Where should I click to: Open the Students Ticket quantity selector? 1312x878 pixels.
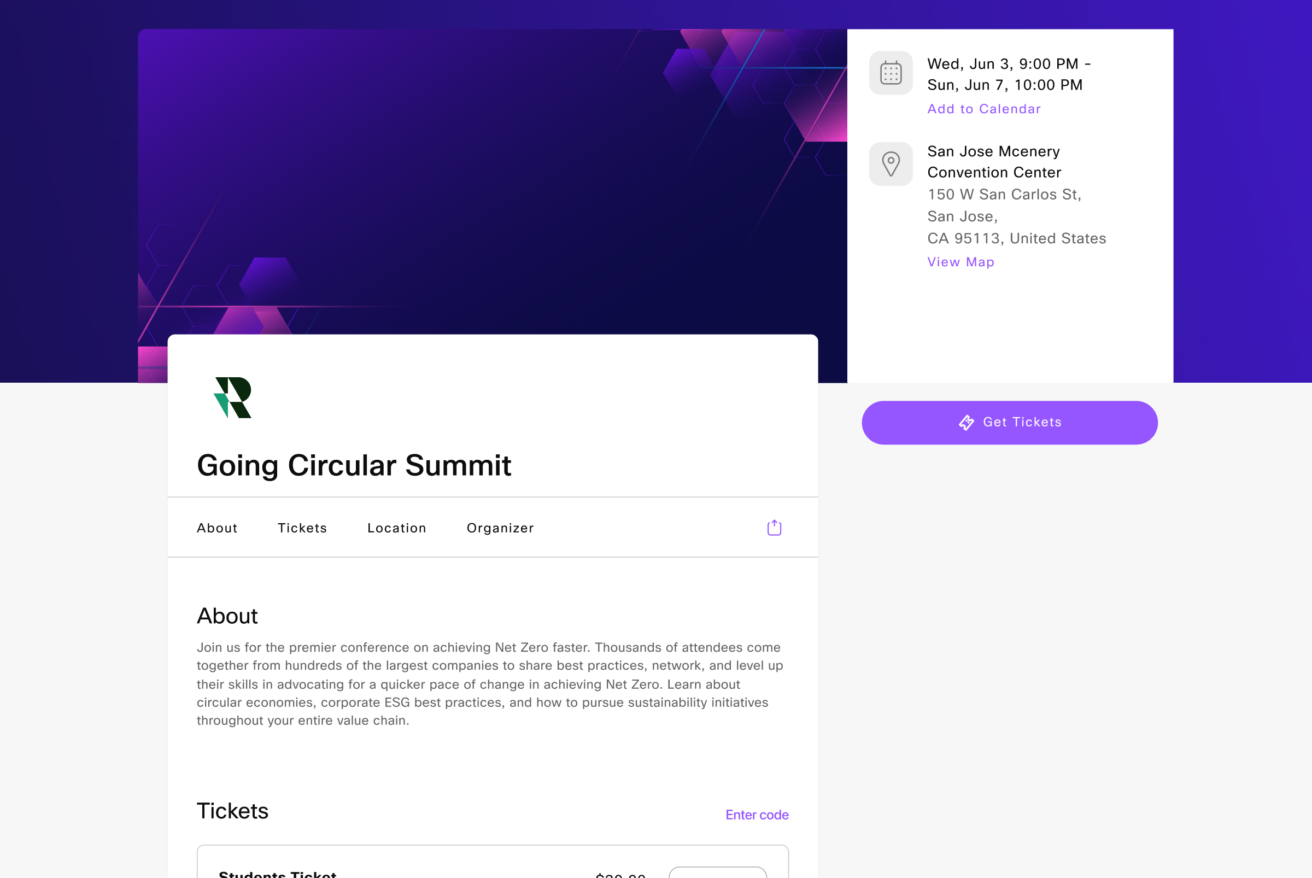(718, 872)
